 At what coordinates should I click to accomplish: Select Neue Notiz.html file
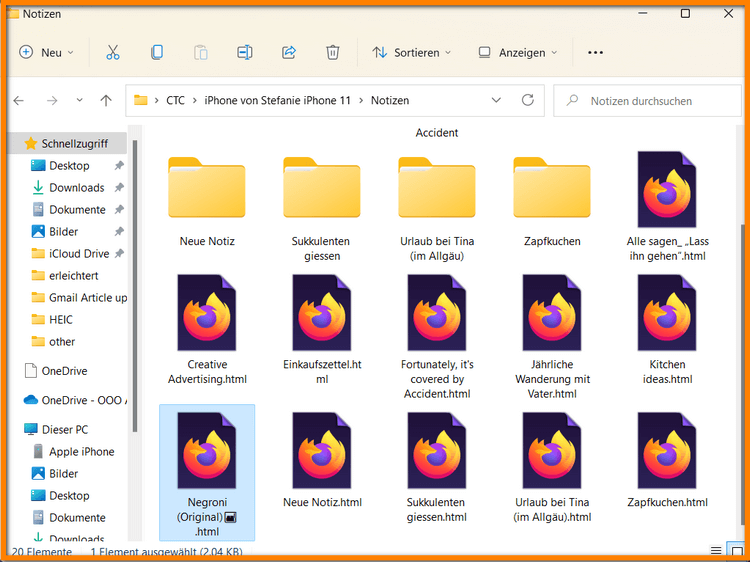point(322,460)
